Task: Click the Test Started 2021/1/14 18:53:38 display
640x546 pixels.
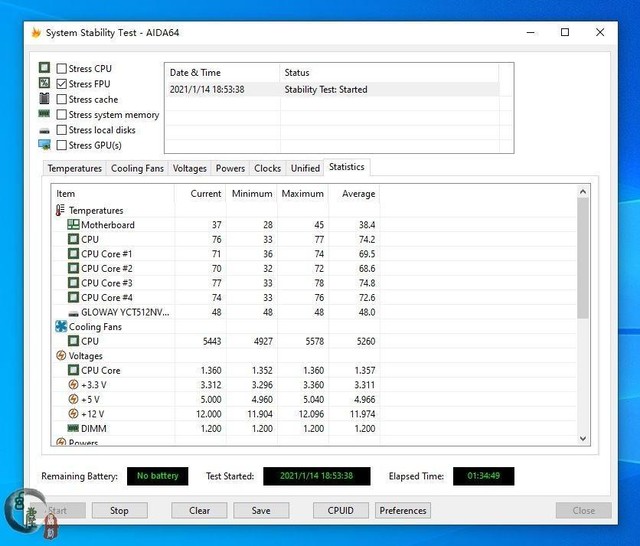Action: click(317, 476)
